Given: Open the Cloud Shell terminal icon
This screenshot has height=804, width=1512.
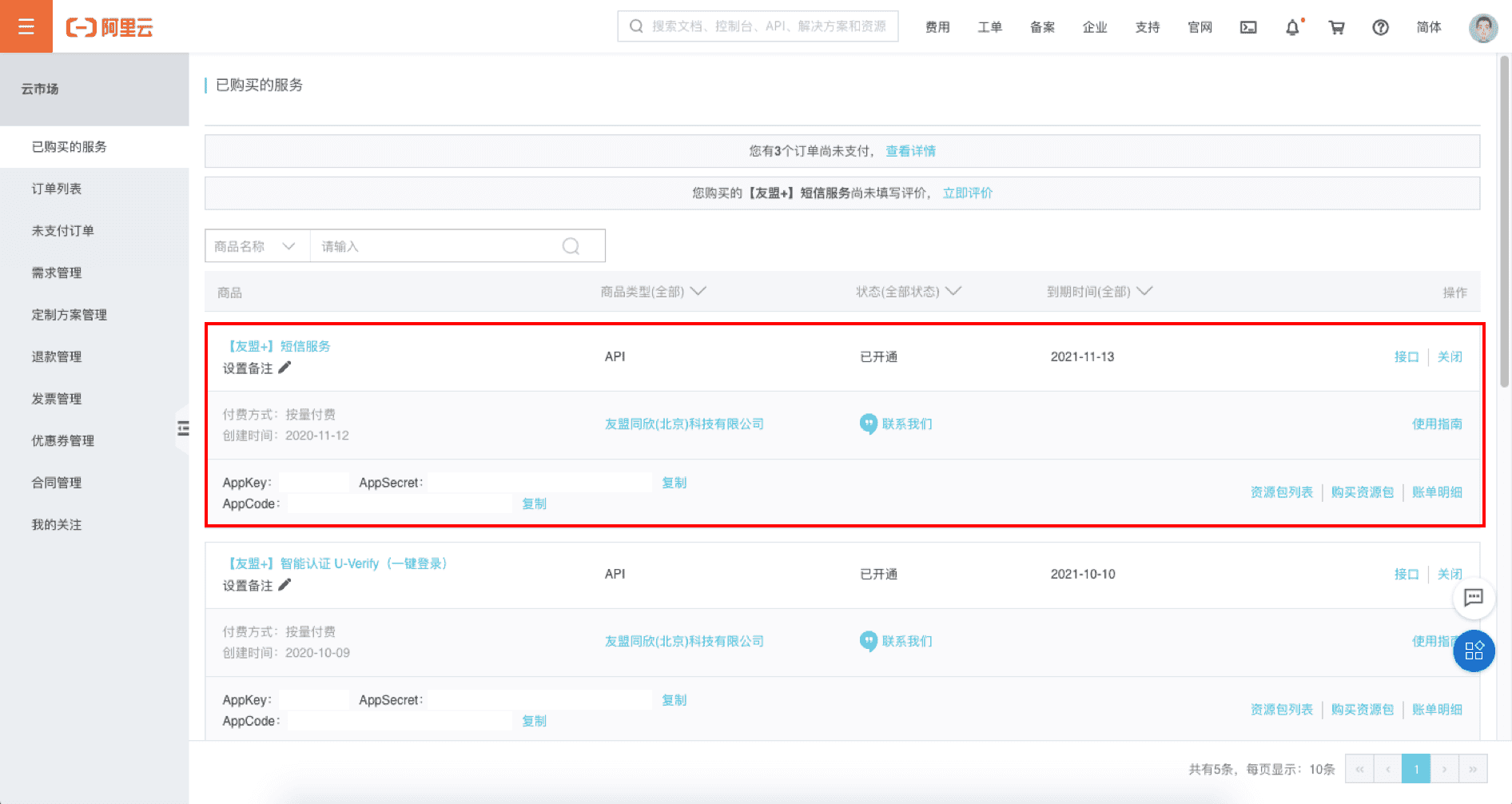Looking at the screenshot, I should point(1248,27).
